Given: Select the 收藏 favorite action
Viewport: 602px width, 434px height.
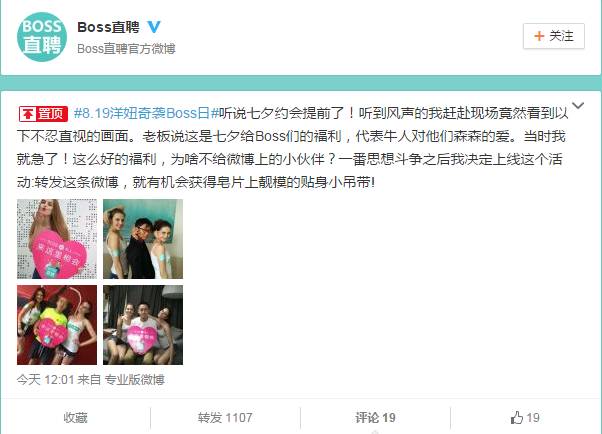Looking at the screenshot, I should click(x=75, y=417).
